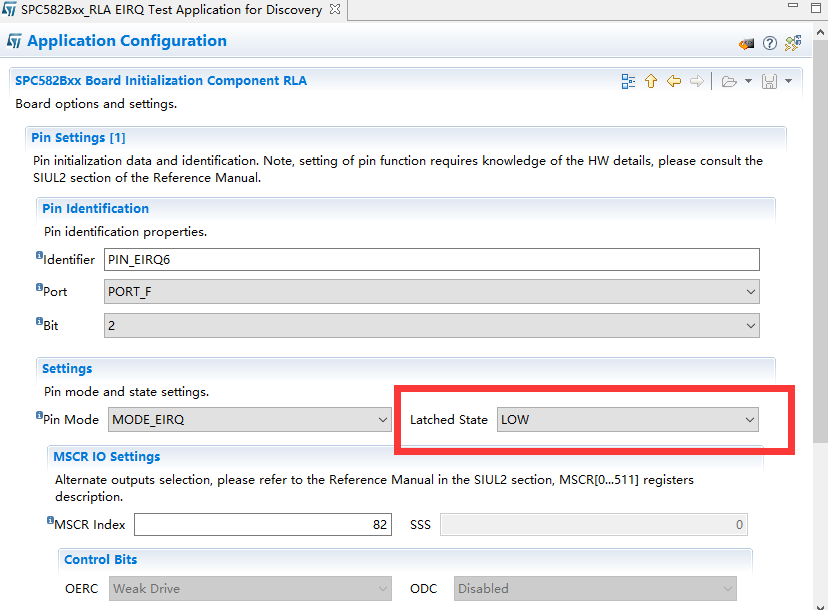
Task: Select the component tree outline view icon
Action: pos(628,81)
